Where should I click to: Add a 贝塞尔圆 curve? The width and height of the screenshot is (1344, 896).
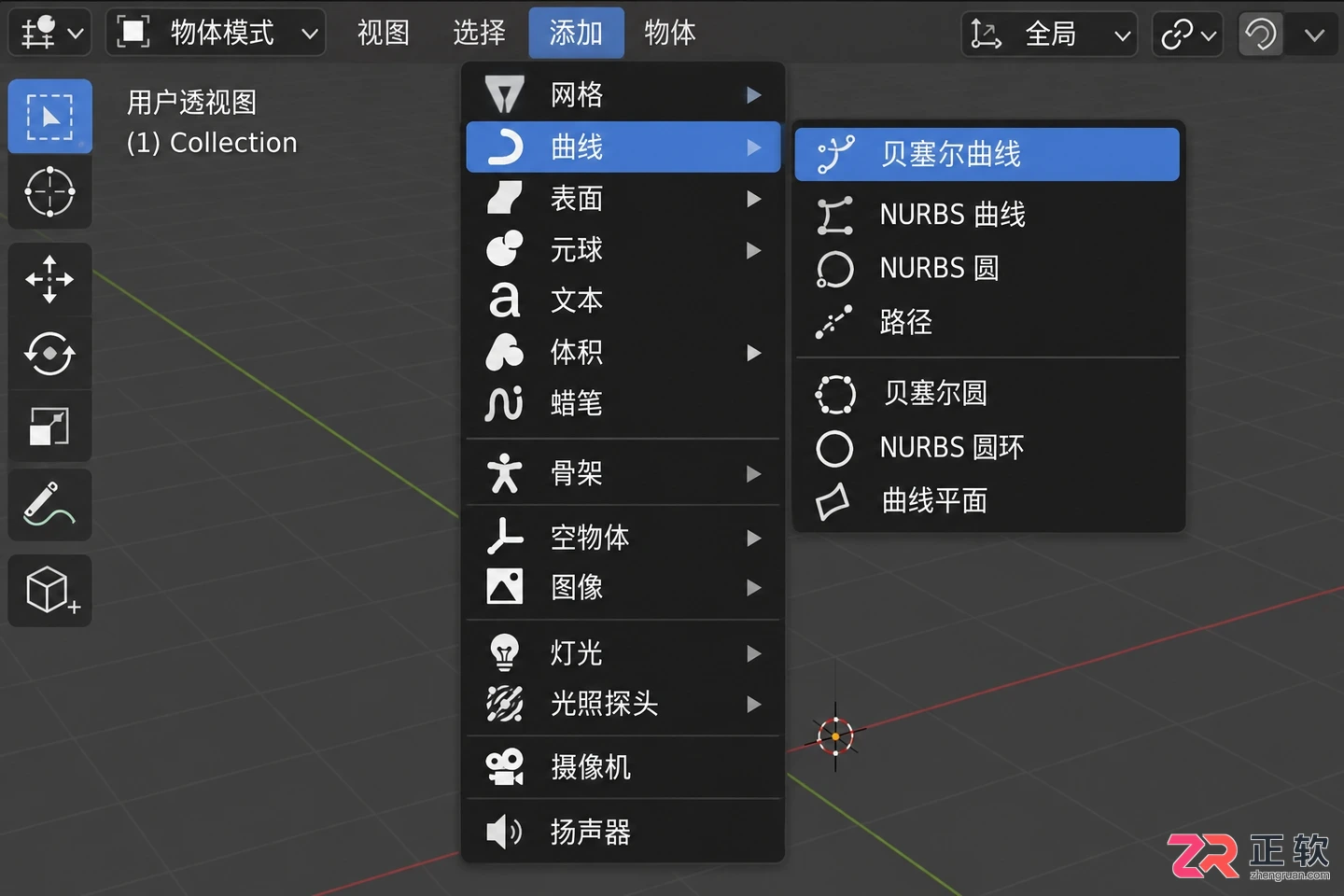[987, 394]
